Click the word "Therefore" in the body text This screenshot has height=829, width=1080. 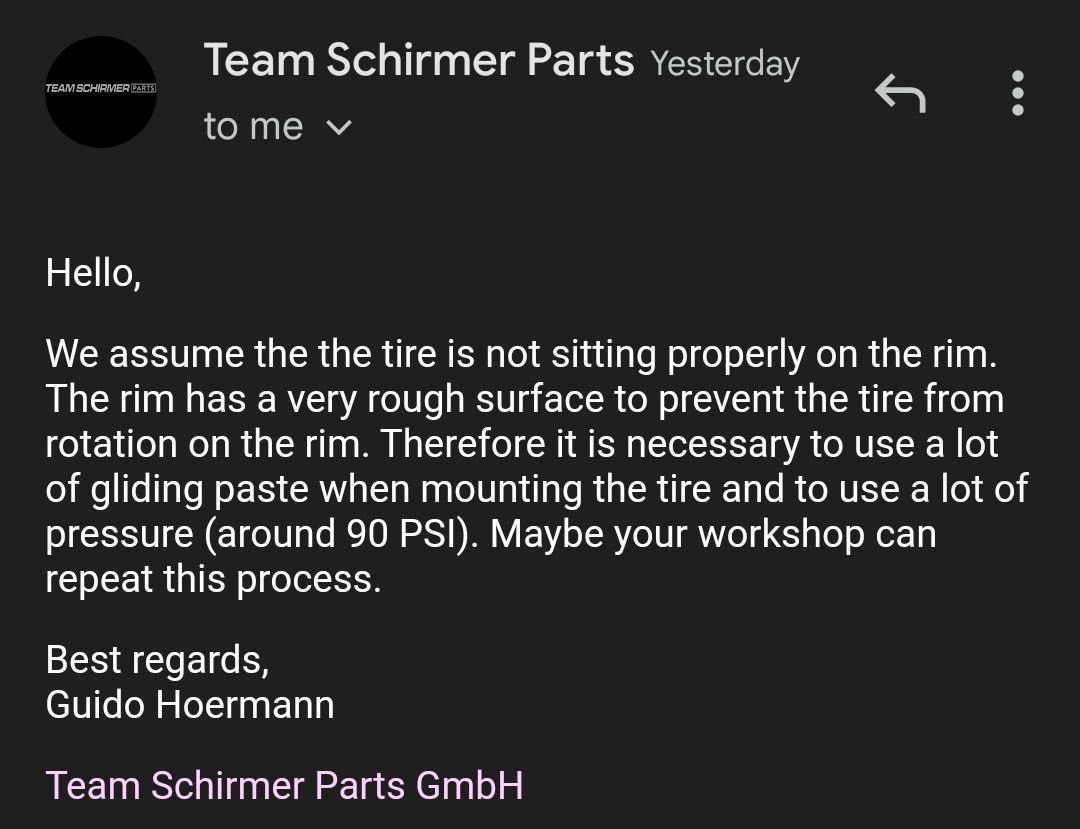tap(464, 443)
